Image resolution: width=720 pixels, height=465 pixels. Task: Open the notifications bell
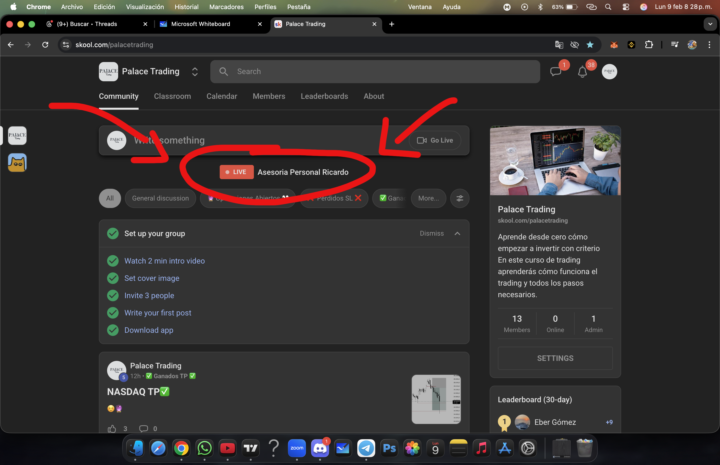[x=583, y=72]
